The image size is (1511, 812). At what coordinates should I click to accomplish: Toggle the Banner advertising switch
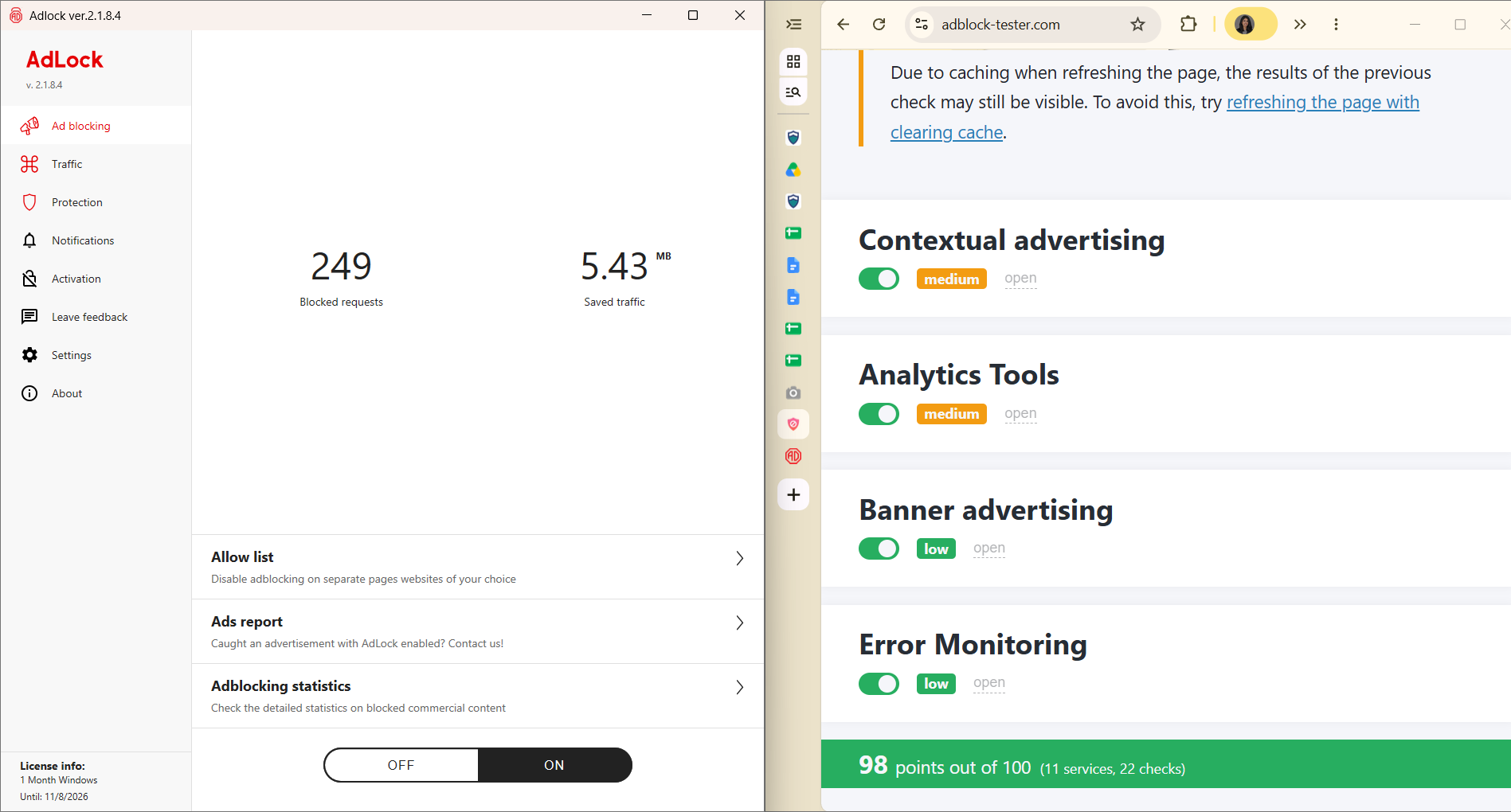pos(879,548)
